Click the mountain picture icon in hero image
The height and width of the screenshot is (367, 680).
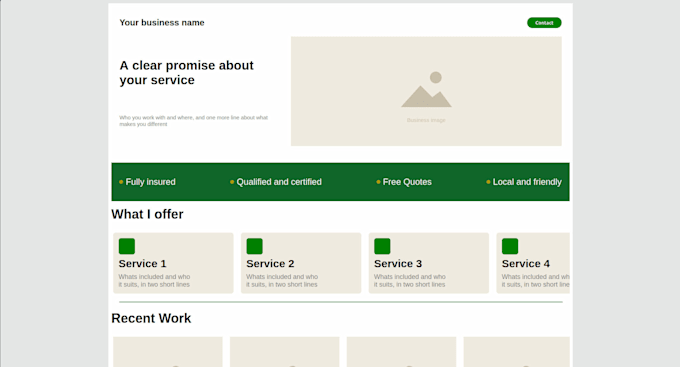coord(426,89)
